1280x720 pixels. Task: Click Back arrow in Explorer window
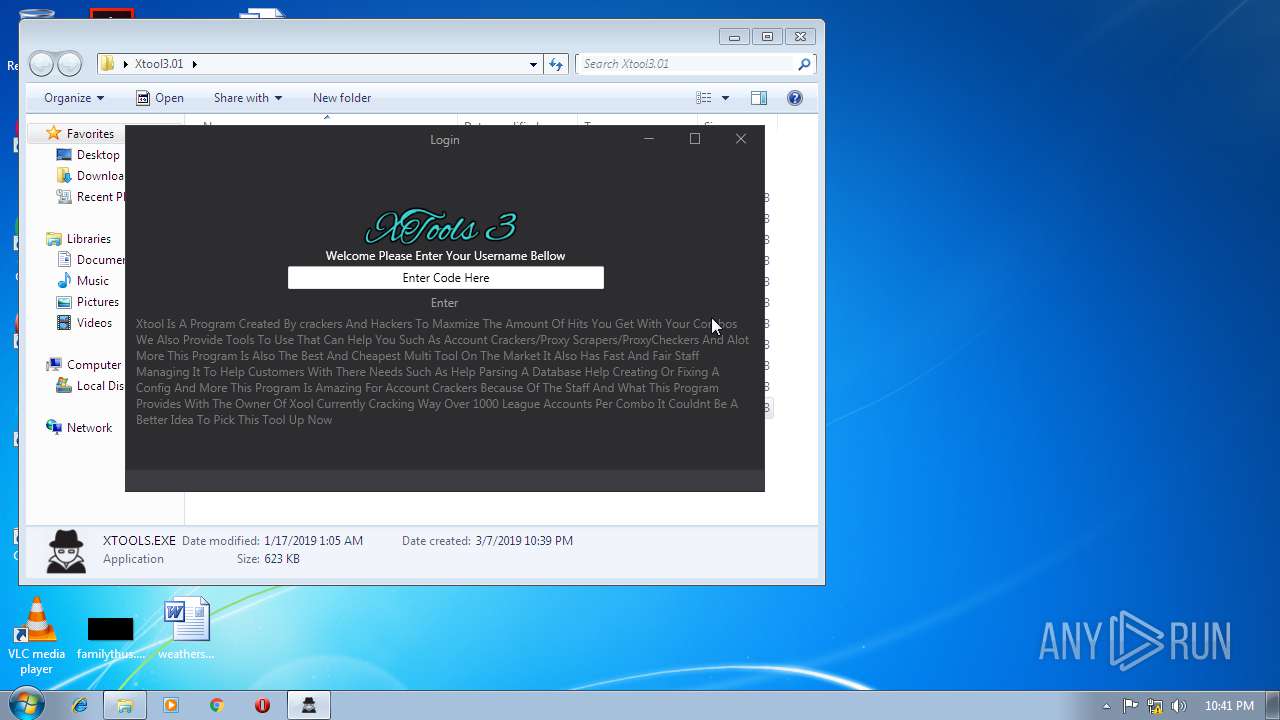pos(41,64)
